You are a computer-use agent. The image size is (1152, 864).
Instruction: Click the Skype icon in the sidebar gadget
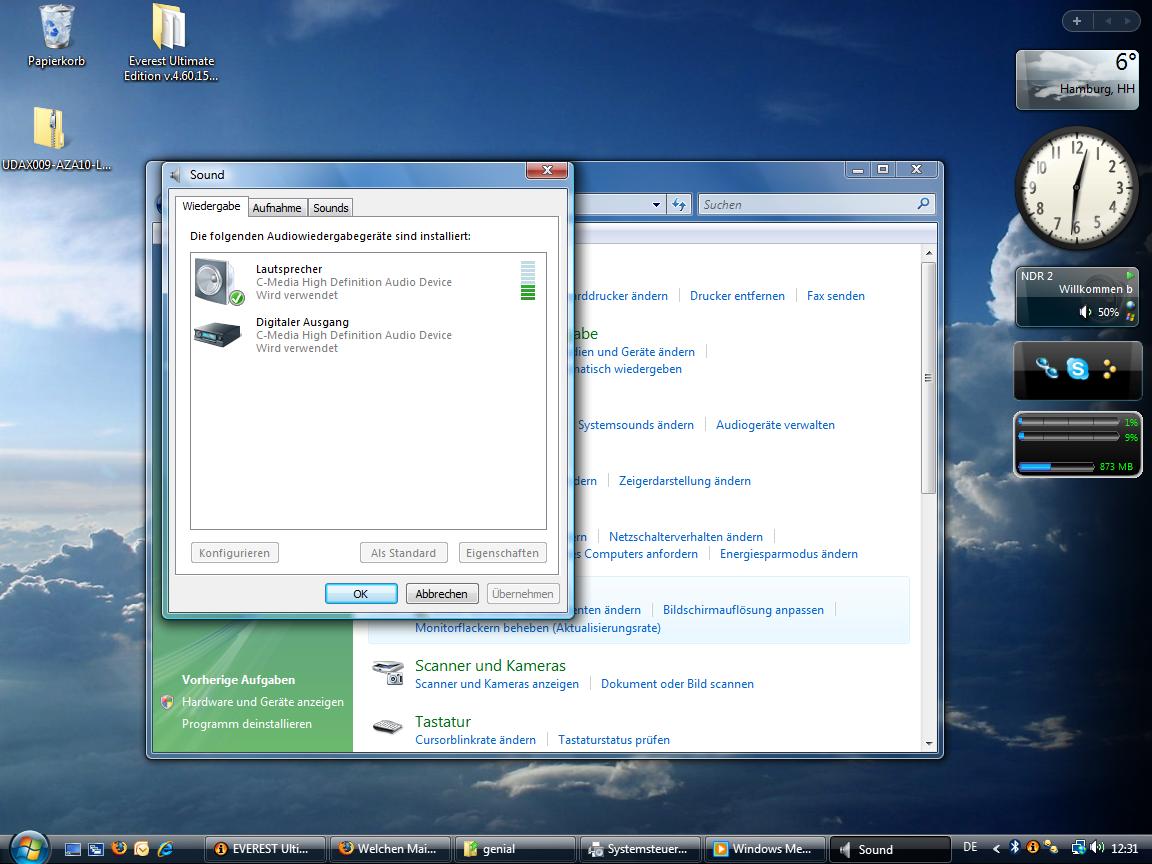[1078, 368]
